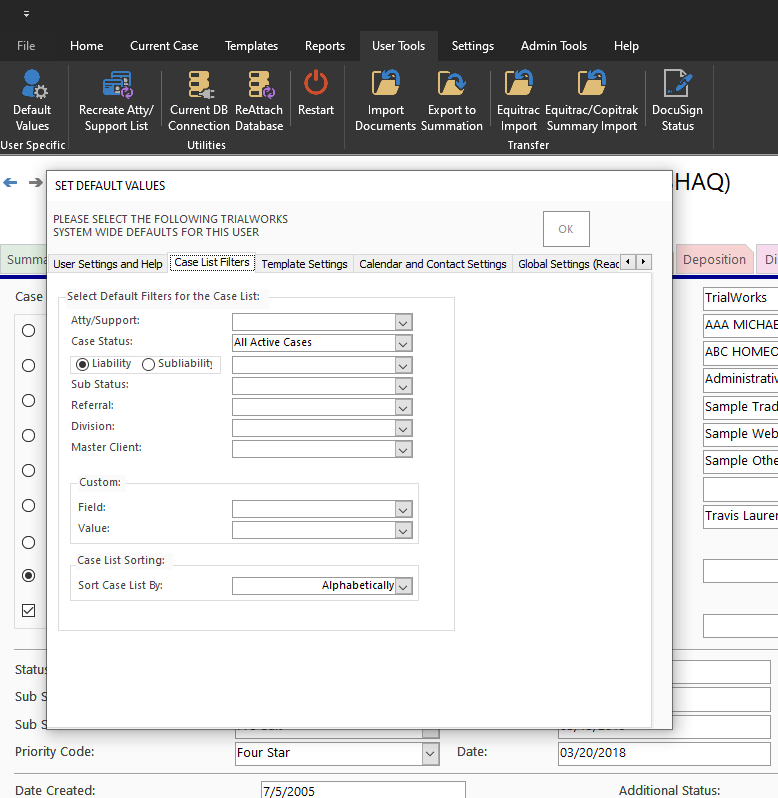Select the fourth radio button in background panel
The width and height of the screenshot is (778, 798).
point(28,436)
